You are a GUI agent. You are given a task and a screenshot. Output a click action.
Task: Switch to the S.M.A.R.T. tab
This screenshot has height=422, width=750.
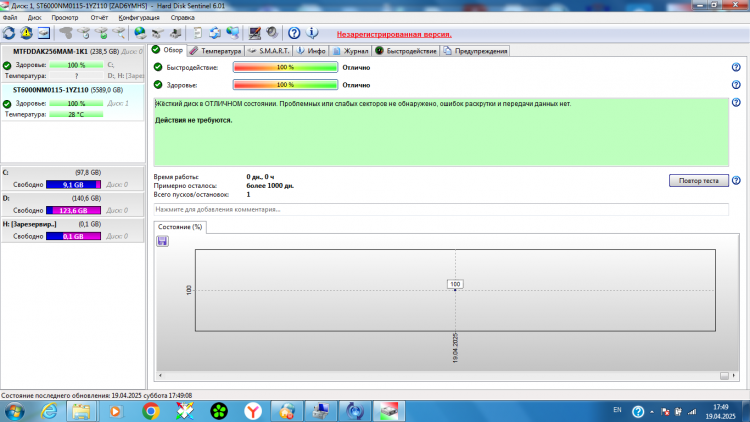point(269,51)
